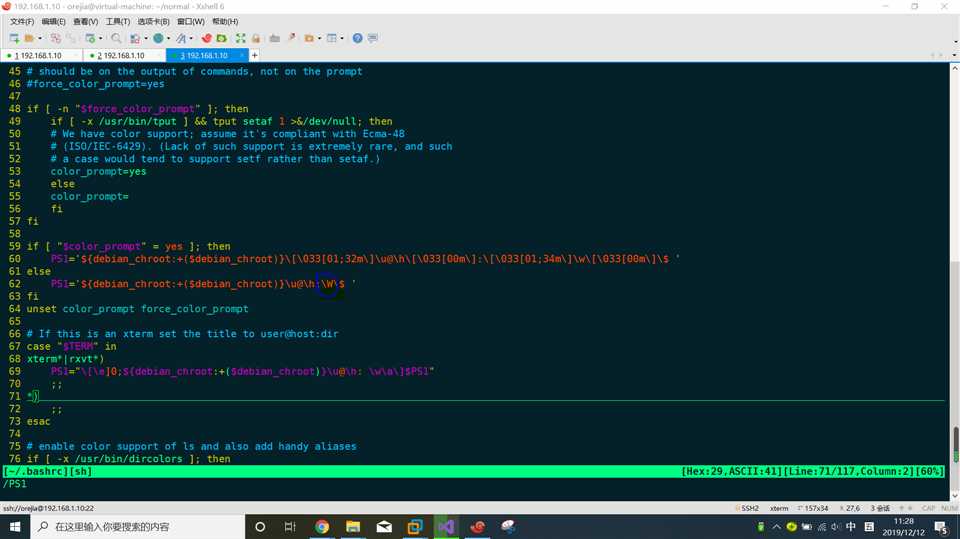Expand the Properties dropdown arrow
Screen dimensions: 960x539
(x=100, y=38)
